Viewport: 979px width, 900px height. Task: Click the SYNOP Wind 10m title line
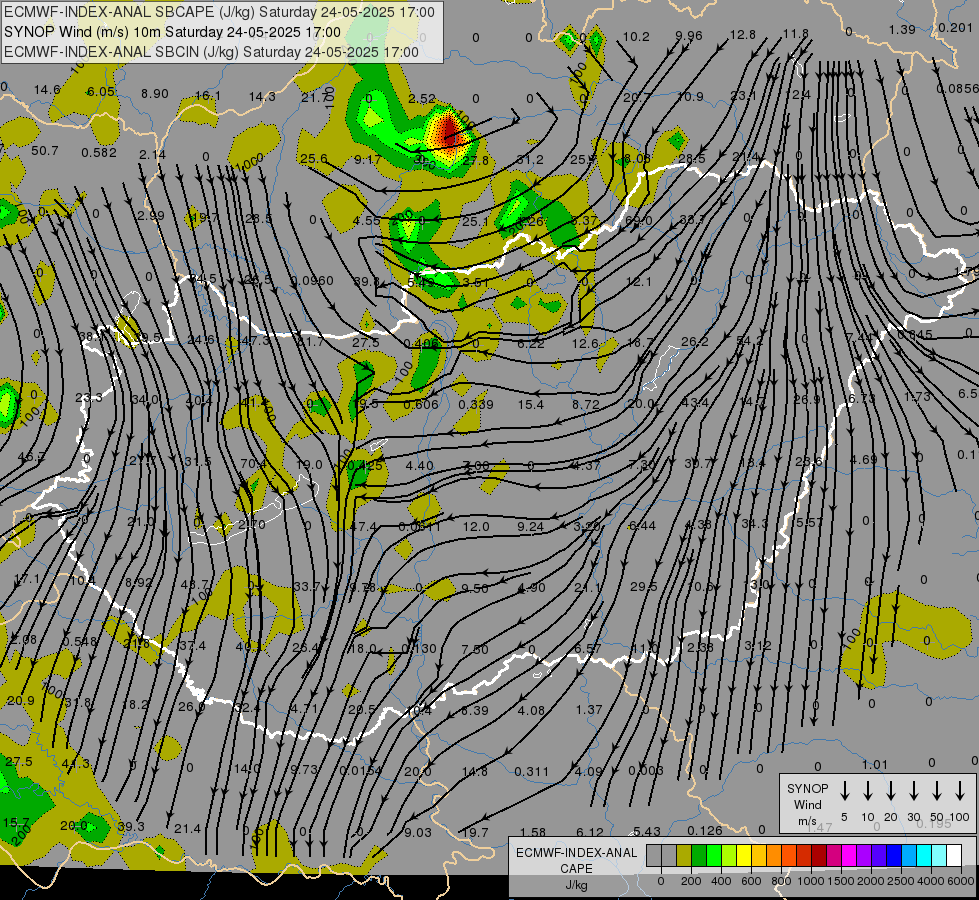click(172, 32)
